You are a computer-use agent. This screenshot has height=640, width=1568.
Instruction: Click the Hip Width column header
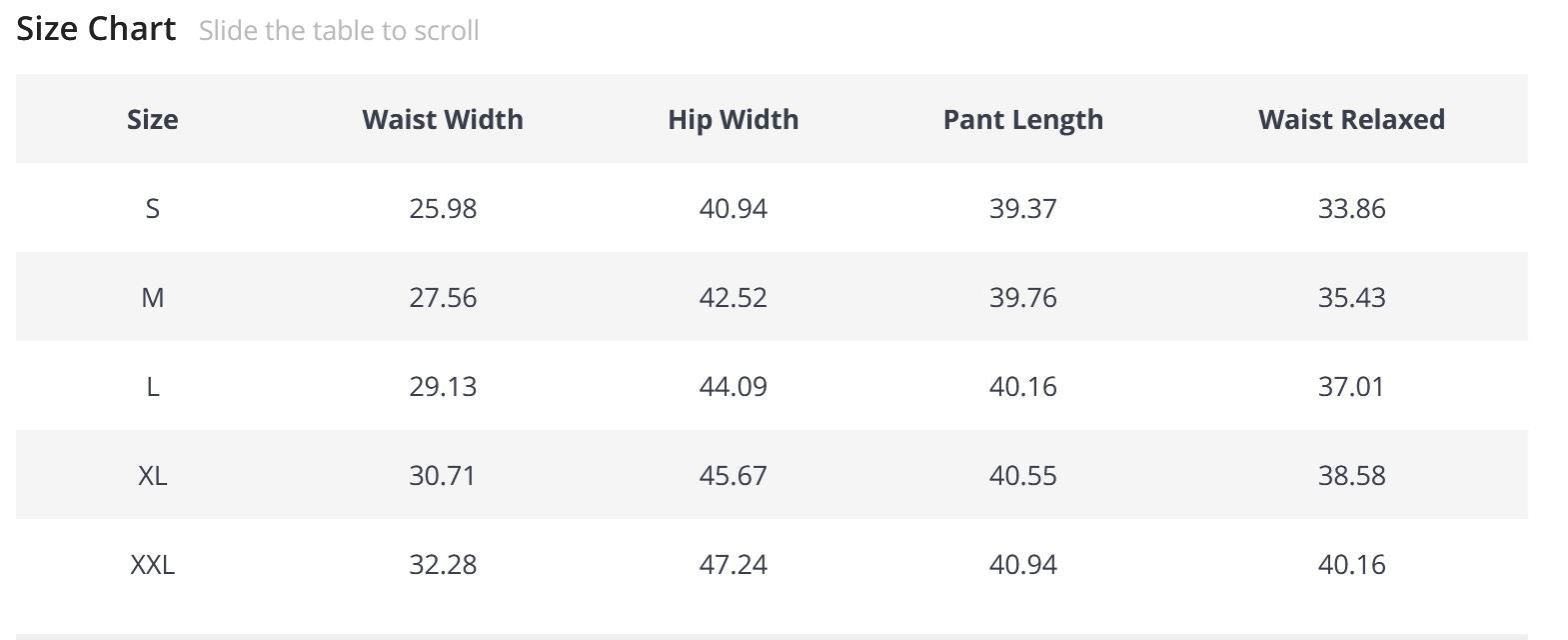[733, 120]
